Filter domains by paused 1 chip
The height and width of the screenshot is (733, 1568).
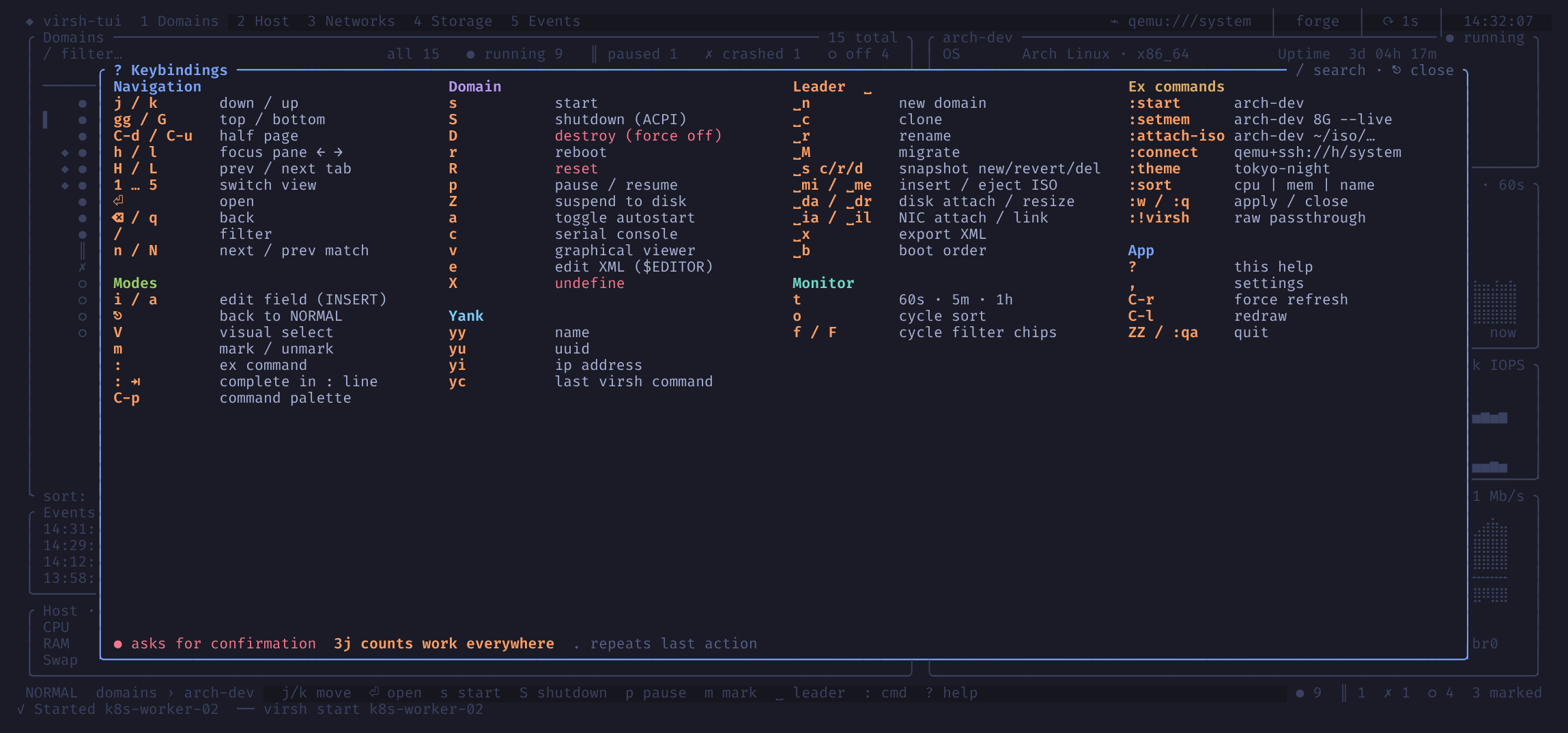(634, 54)
